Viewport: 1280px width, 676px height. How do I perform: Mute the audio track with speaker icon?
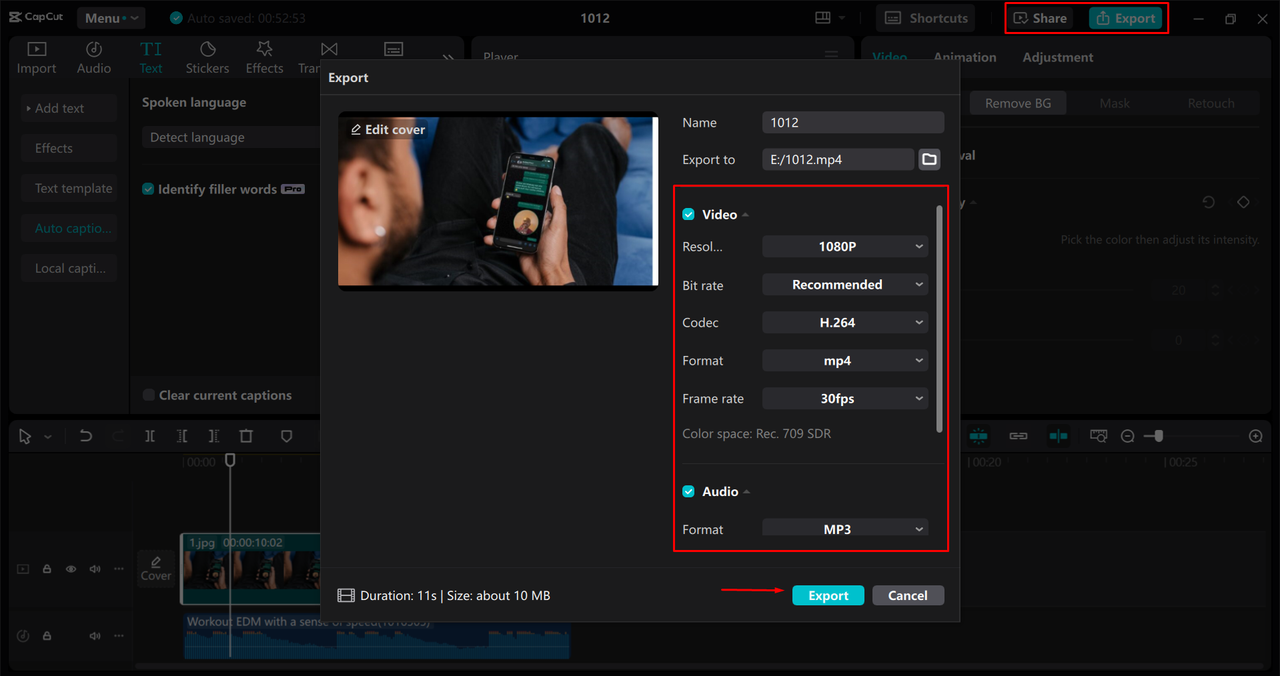pos(95,636)
